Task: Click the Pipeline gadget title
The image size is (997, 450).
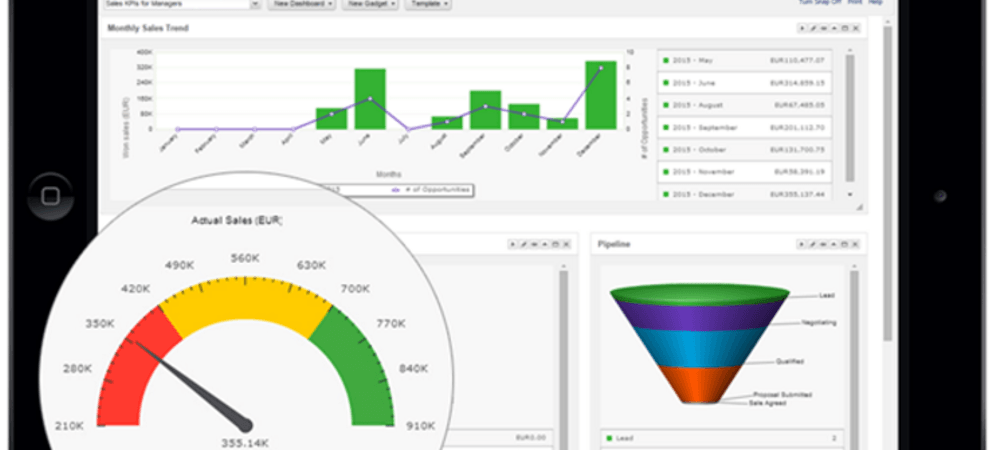Action: 614,244
